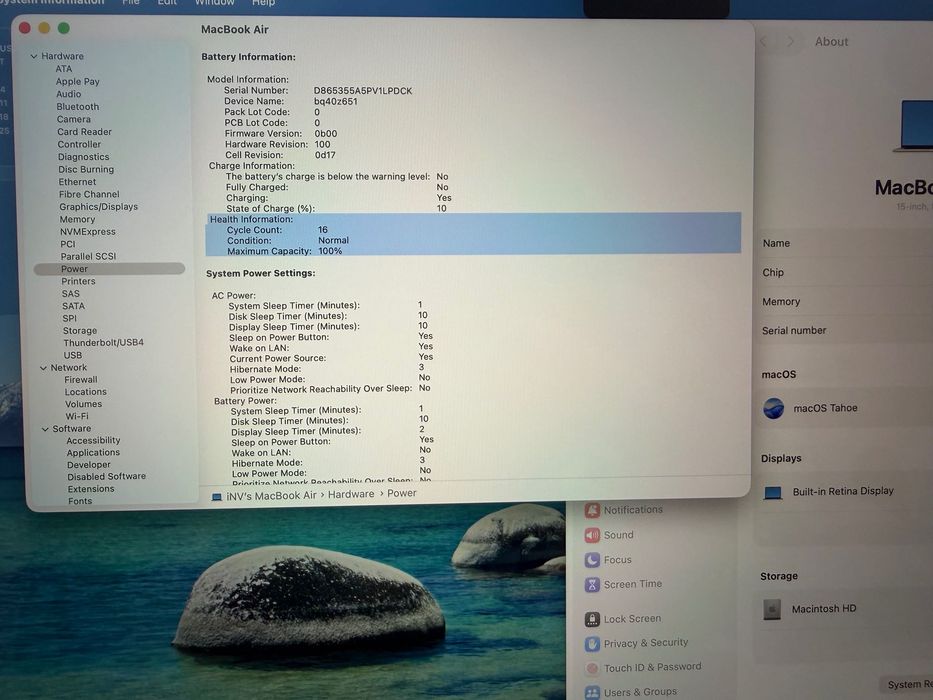Click iNV's MacBook Air in path bar
Screen dimensions: 933x700
(271, 496)
